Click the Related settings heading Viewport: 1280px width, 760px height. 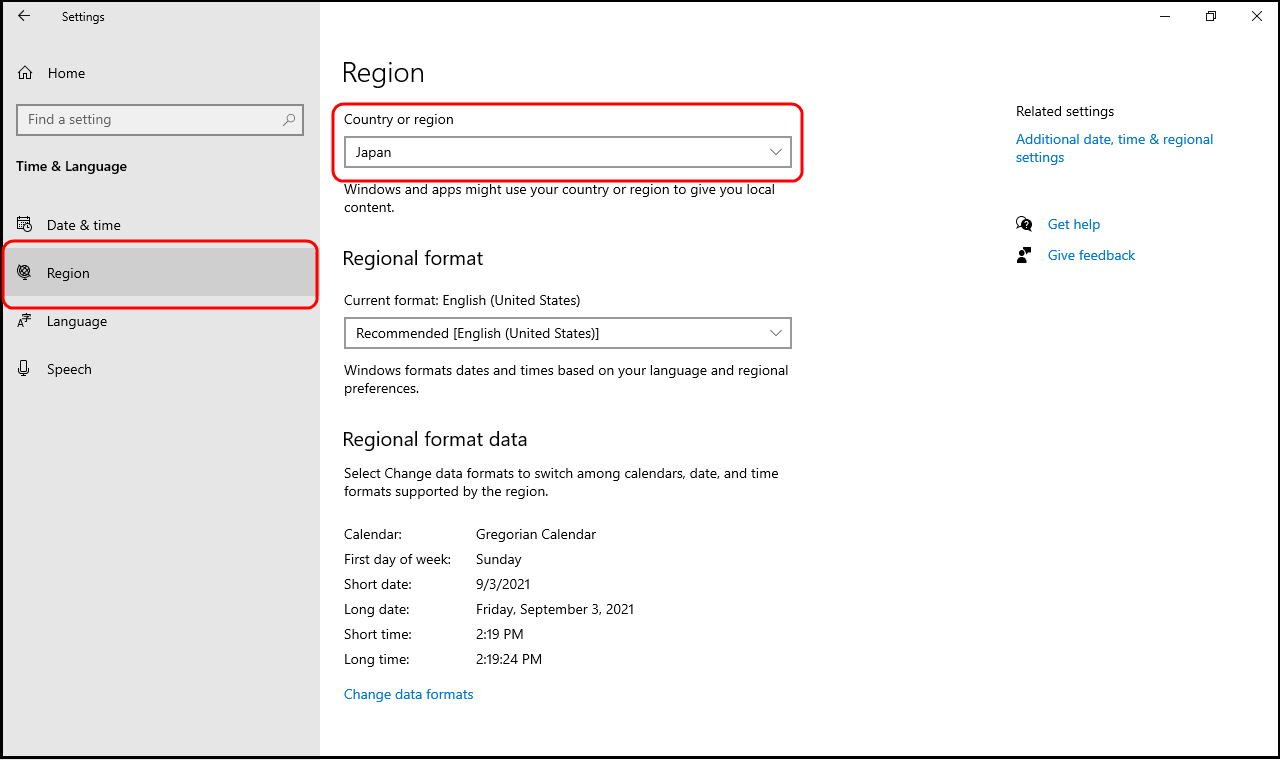(1065, 111)
